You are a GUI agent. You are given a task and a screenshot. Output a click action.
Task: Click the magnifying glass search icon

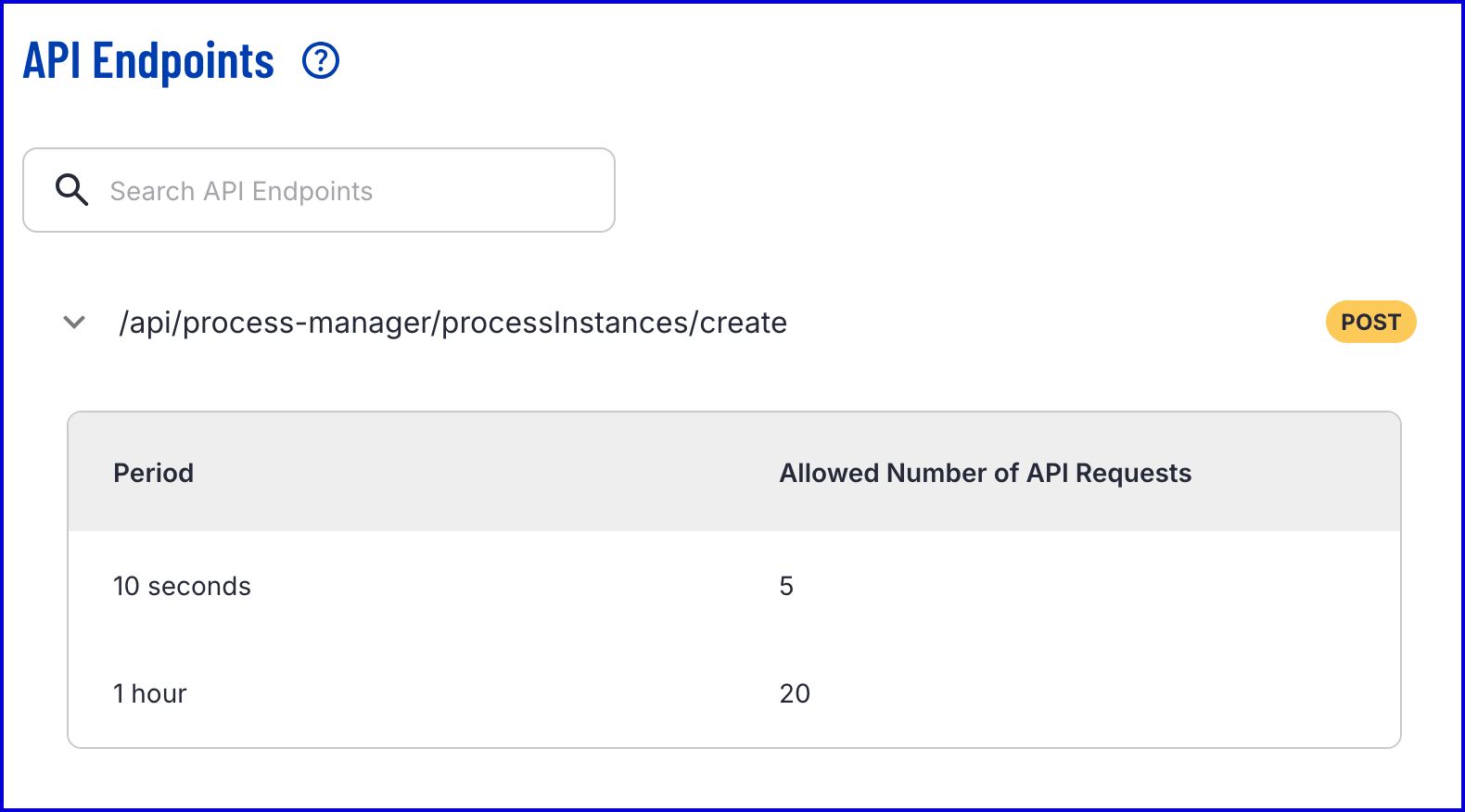(71, 189)
